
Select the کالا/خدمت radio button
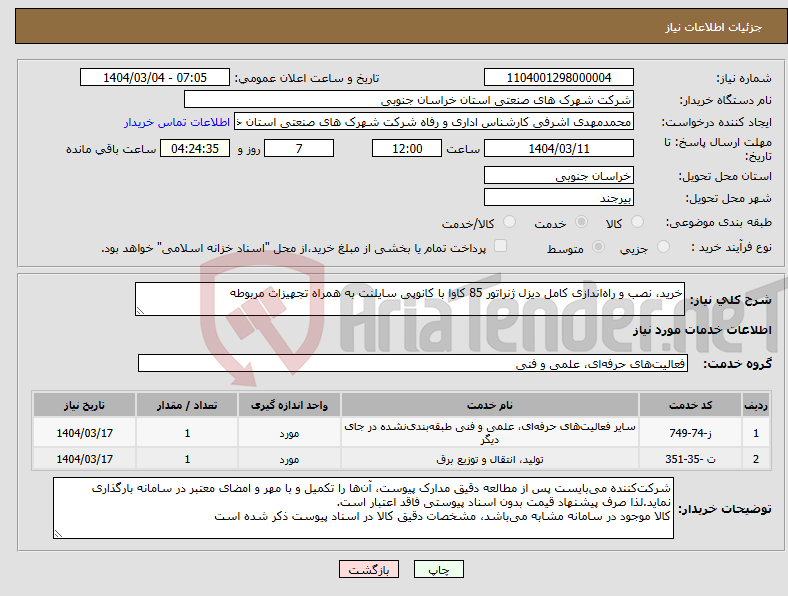click(510, 222)
